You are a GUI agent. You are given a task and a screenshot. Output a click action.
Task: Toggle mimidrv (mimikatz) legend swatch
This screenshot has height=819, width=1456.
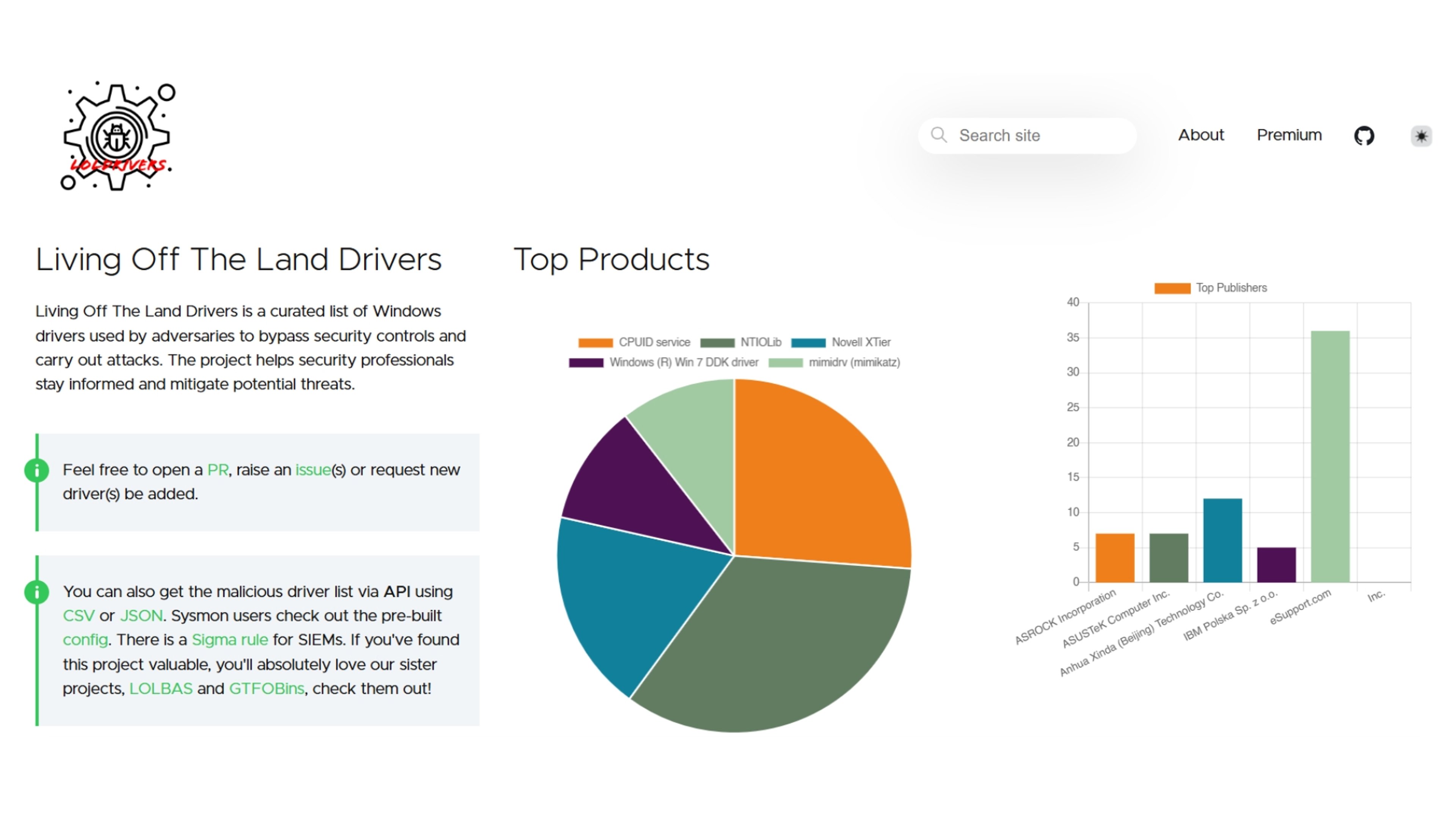pyautogui.click(x=785, y=363)
